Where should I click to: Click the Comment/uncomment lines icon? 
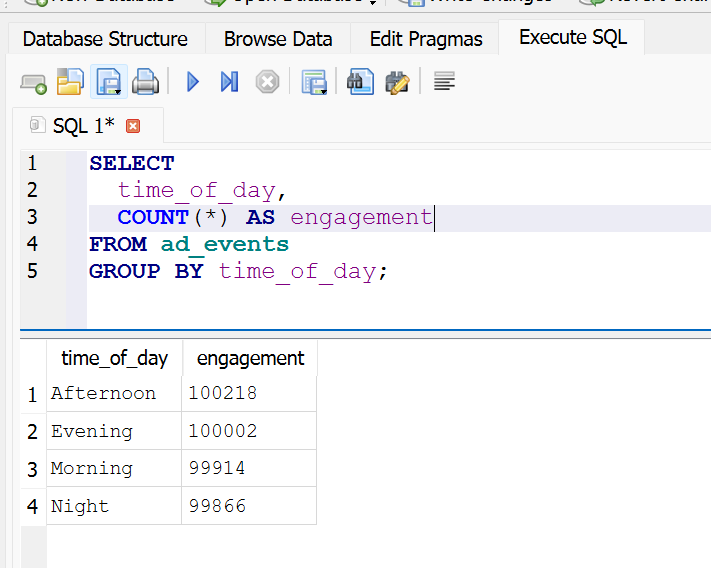point(444,83)
